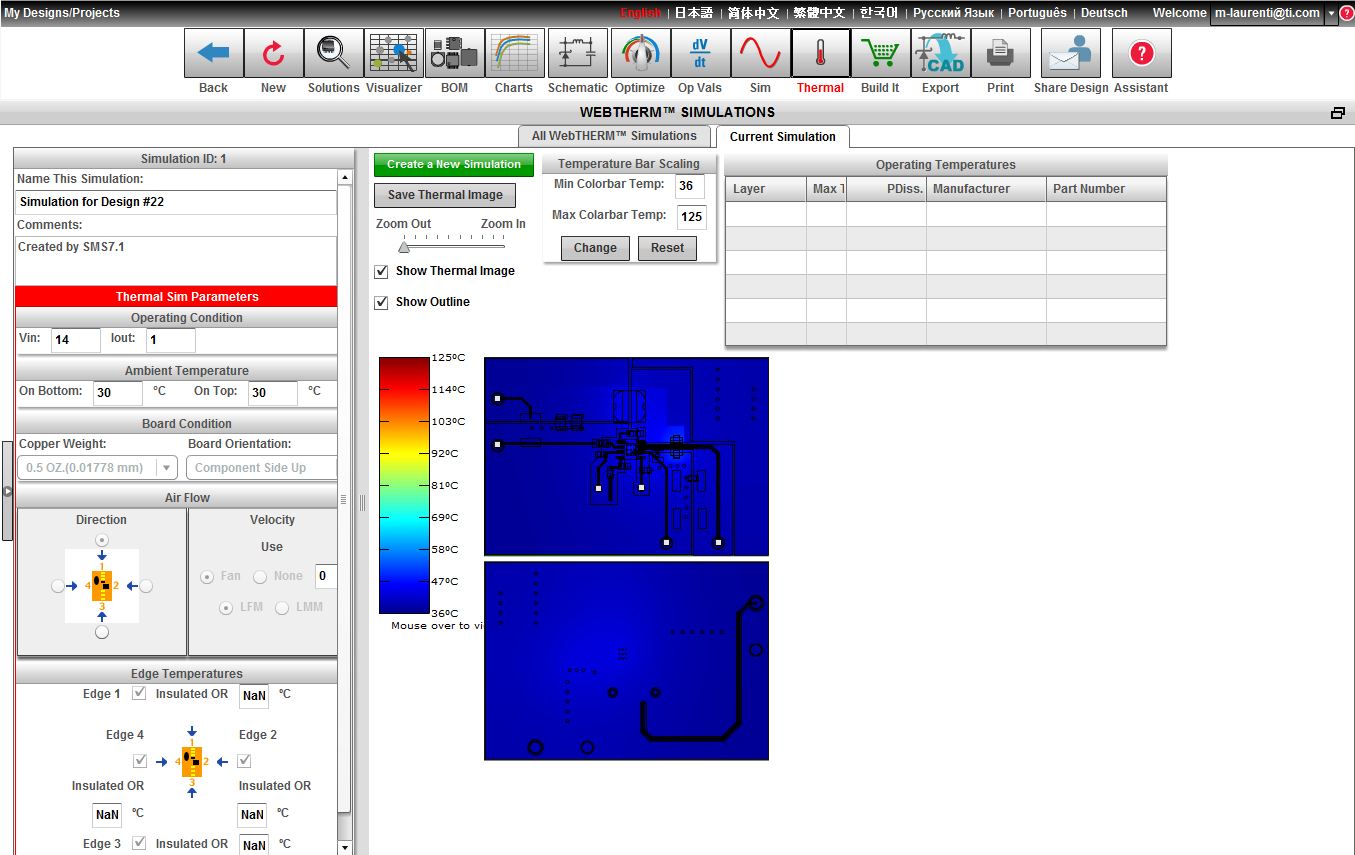The width and height of the screenshot is (1355, 855).
Task: Open the Sim sine wave icon
Action: point(760,53)
